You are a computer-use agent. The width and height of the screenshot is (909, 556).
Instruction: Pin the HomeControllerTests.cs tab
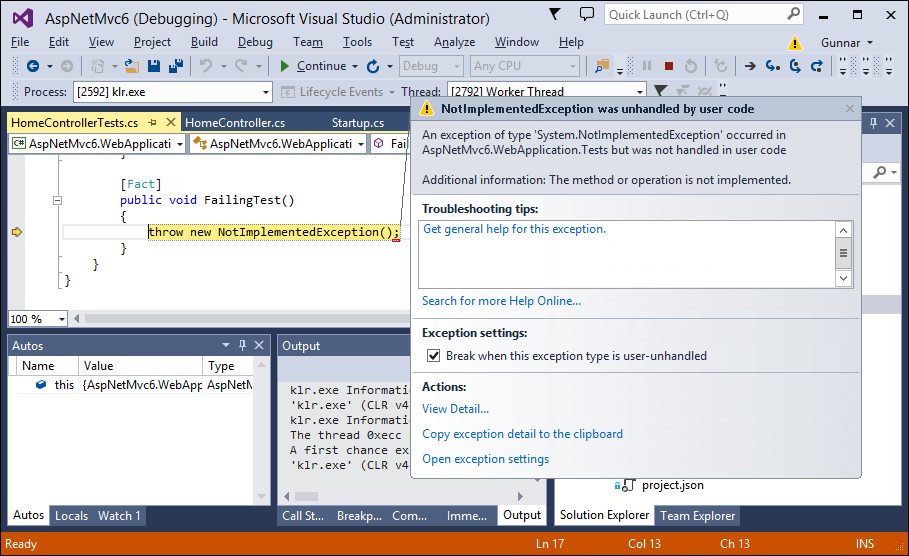(152, 122)
